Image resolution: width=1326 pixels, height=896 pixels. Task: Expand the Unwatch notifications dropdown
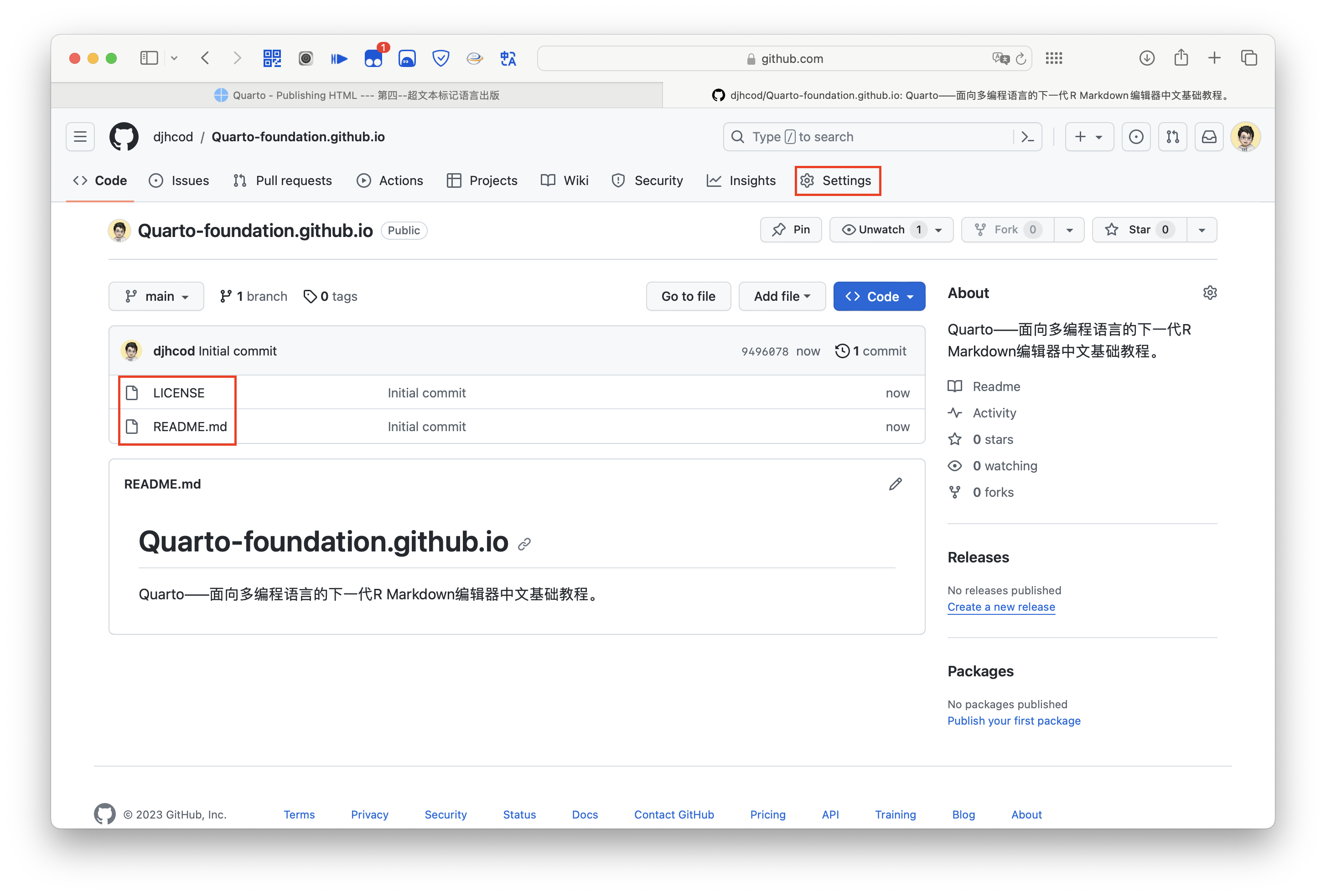pos(938,230)
